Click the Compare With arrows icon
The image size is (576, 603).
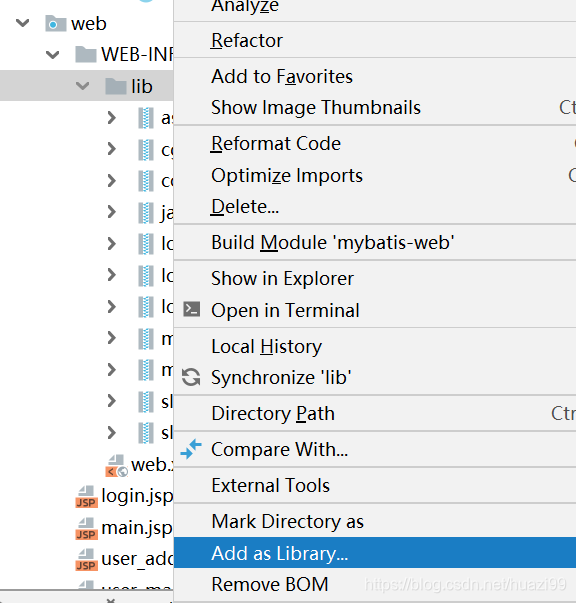pos(191,449)
